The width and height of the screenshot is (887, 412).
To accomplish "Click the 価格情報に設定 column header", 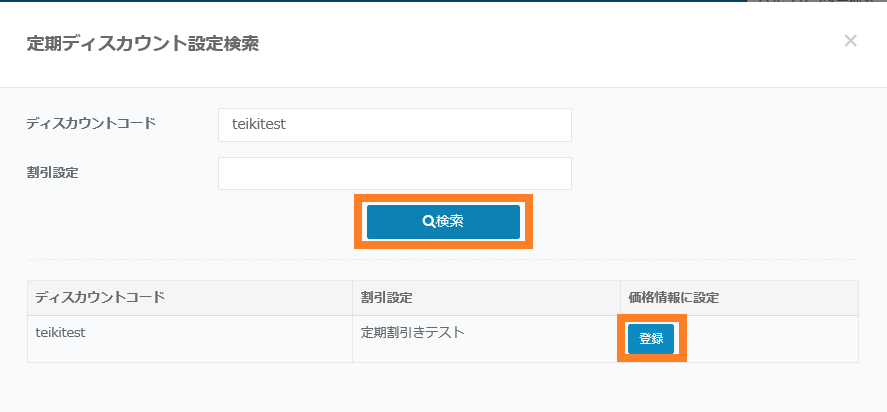I will click(674, 298).
